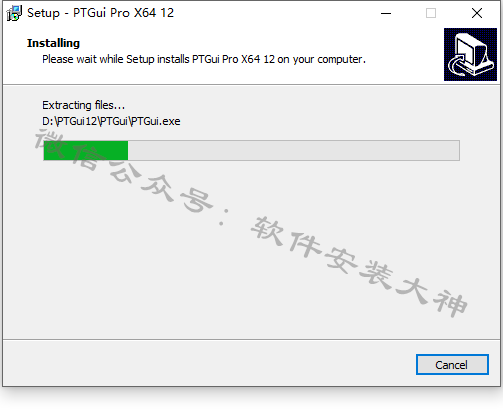Click the '软件安装大神' watermark text
This screenshot has width=503, height=416.
(x=359, y=266)
